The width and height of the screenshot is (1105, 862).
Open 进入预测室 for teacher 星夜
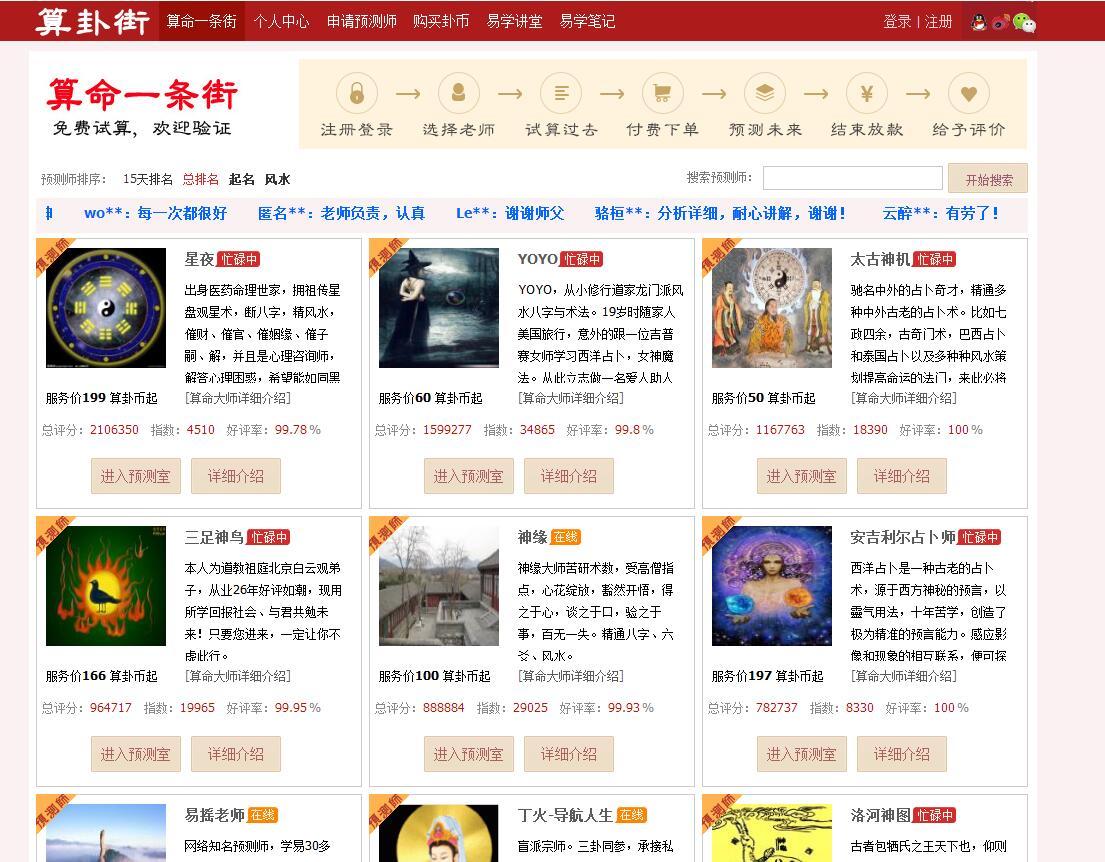coord(135,476)
